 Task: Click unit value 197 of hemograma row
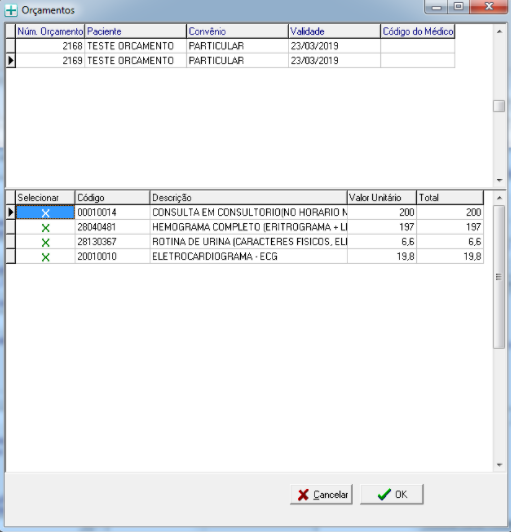coord(382,227)
